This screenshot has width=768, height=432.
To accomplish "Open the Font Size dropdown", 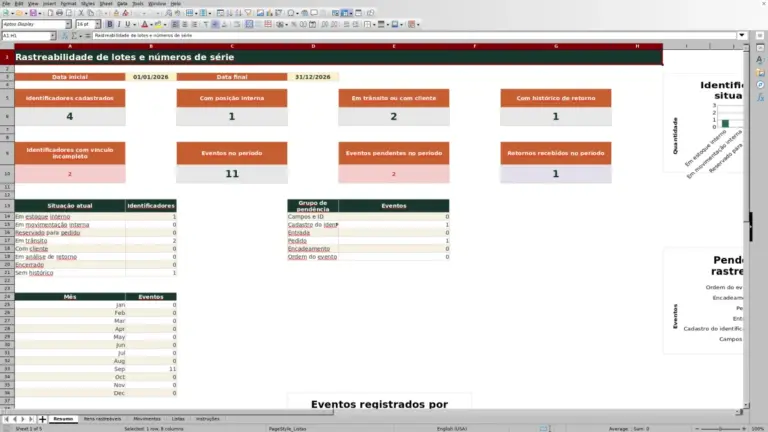I will point(97,24).
